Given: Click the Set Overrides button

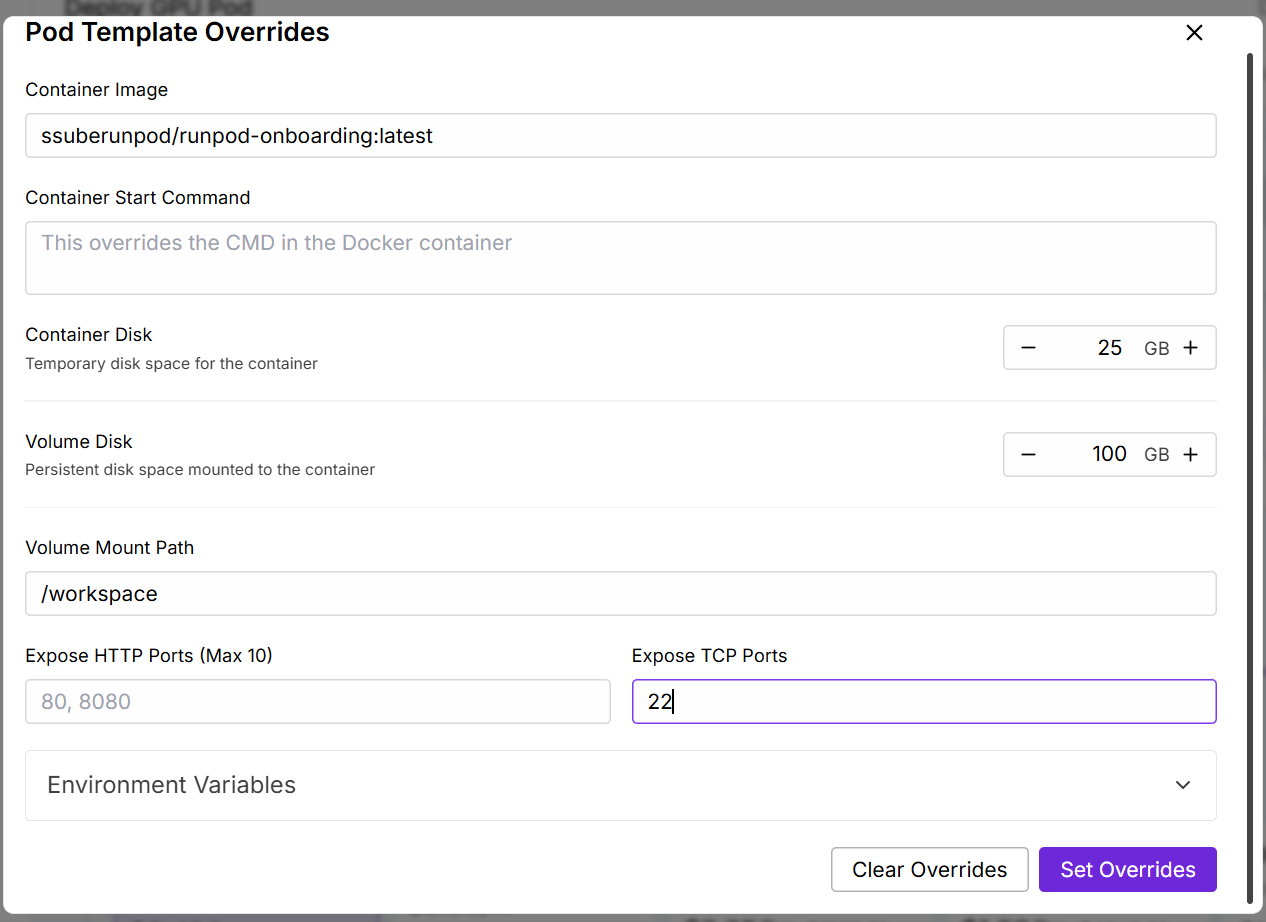Looking at the screenshot, I should click(x=1127, y=870).
